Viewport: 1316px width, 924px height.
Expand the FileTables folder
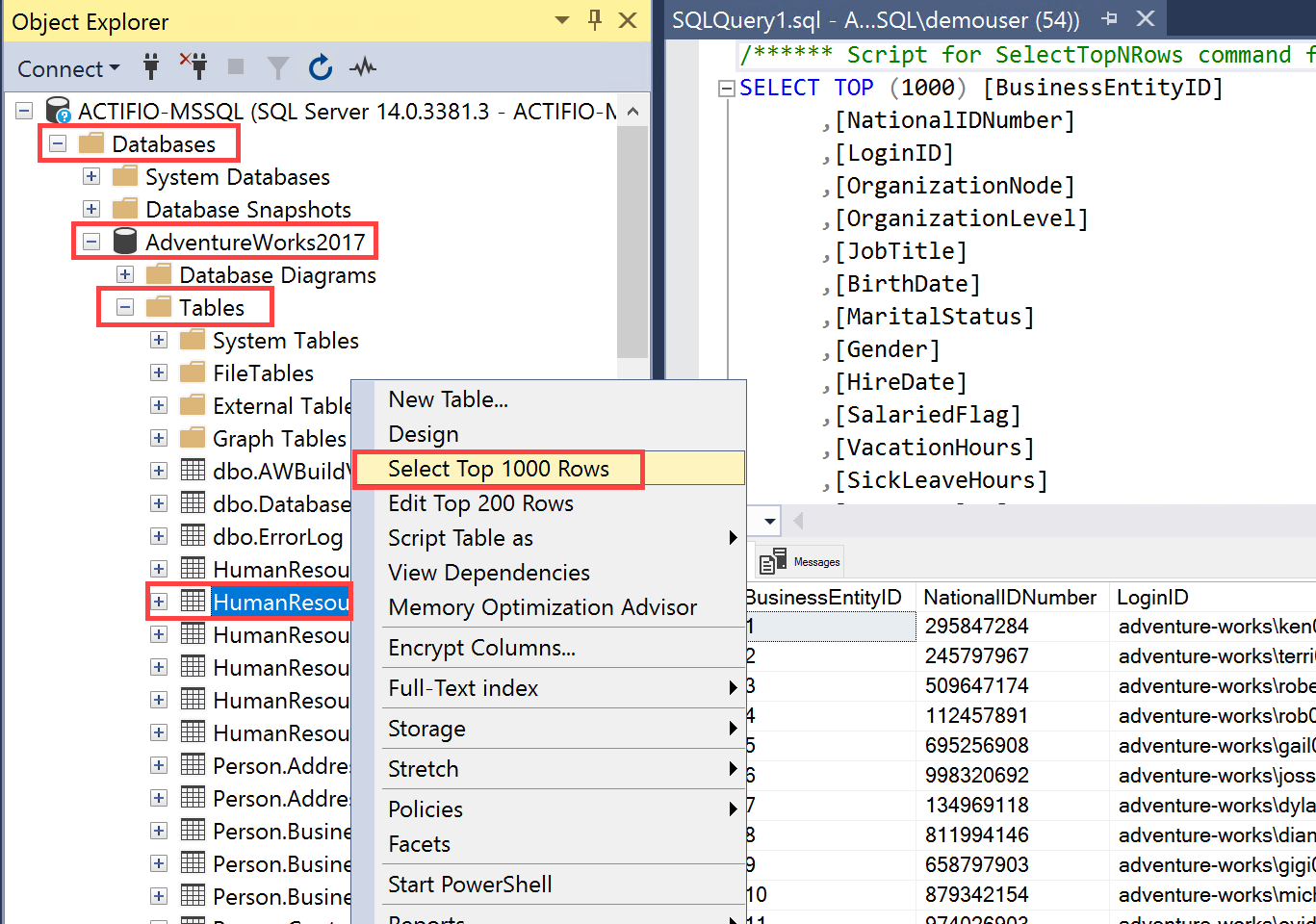tap(159, 373)
